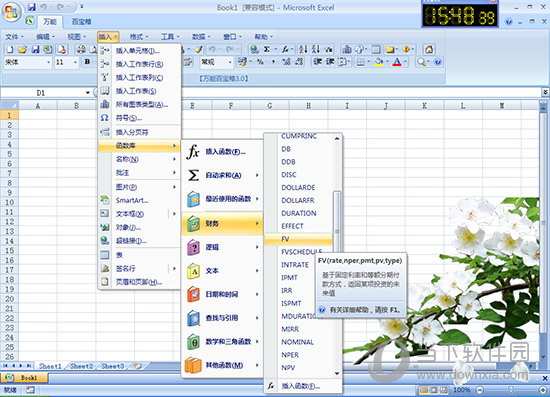Open the borders dropdown arrow
The width and height of the screenshot is (550, 397).
point(368,62)
